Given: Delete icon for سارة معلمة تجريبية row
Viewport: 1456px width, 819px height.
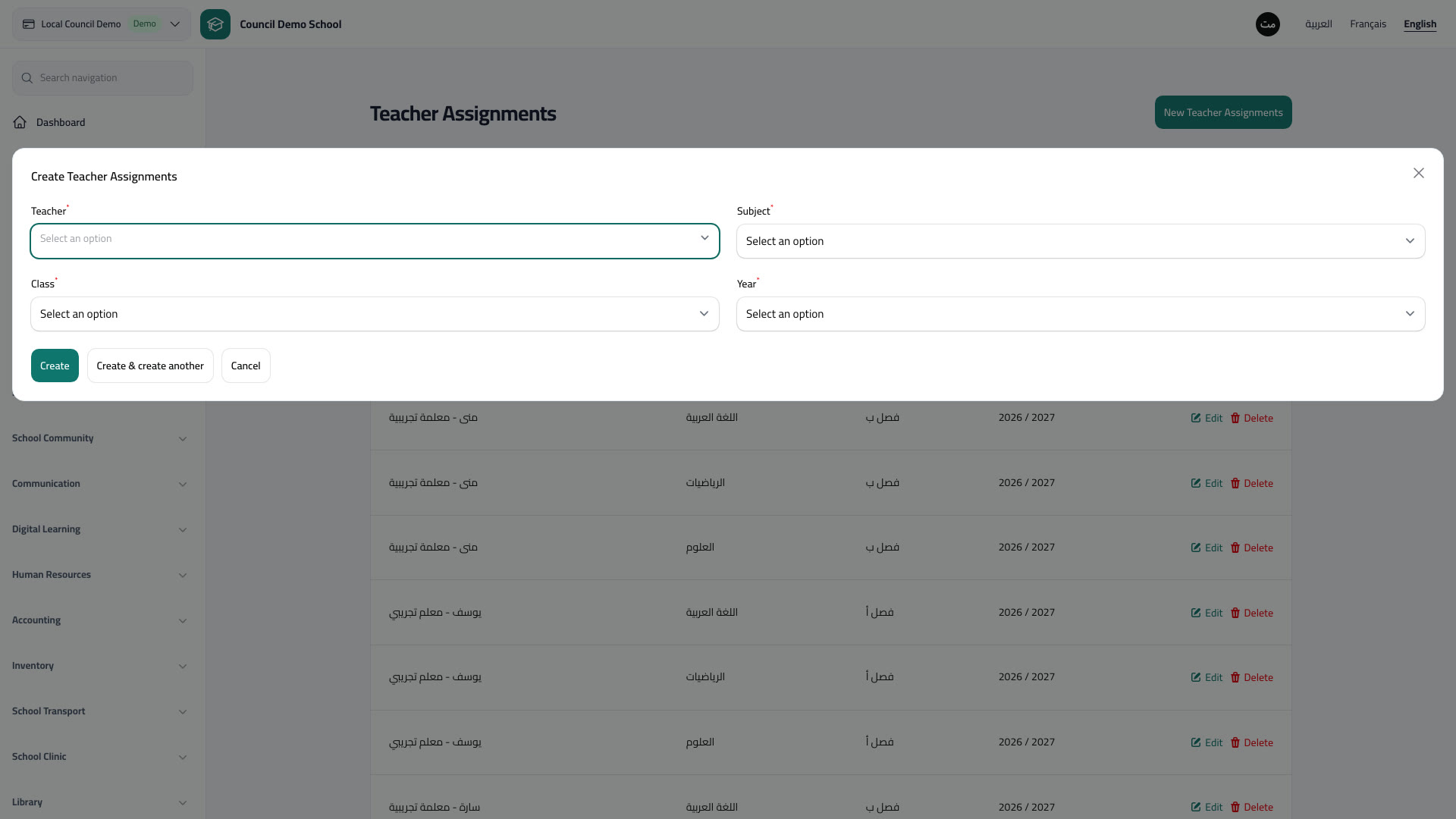Looking at the screenshot, I should [1235, 807].
